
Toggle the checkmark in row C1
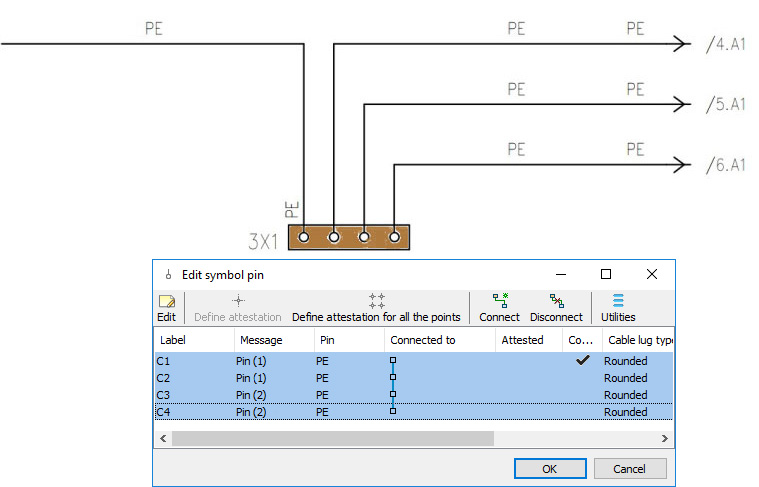pos(581,361)
